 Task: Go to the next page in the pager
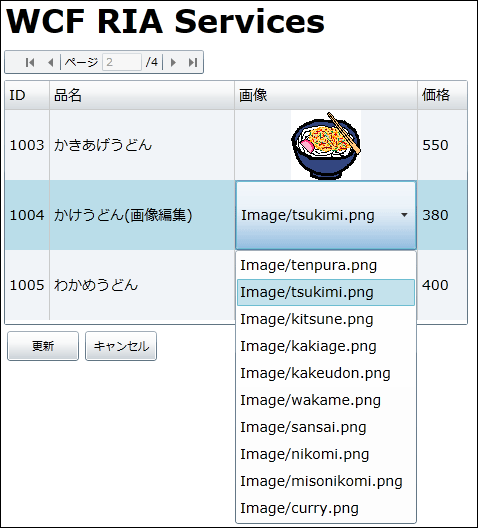pos(173,62)
